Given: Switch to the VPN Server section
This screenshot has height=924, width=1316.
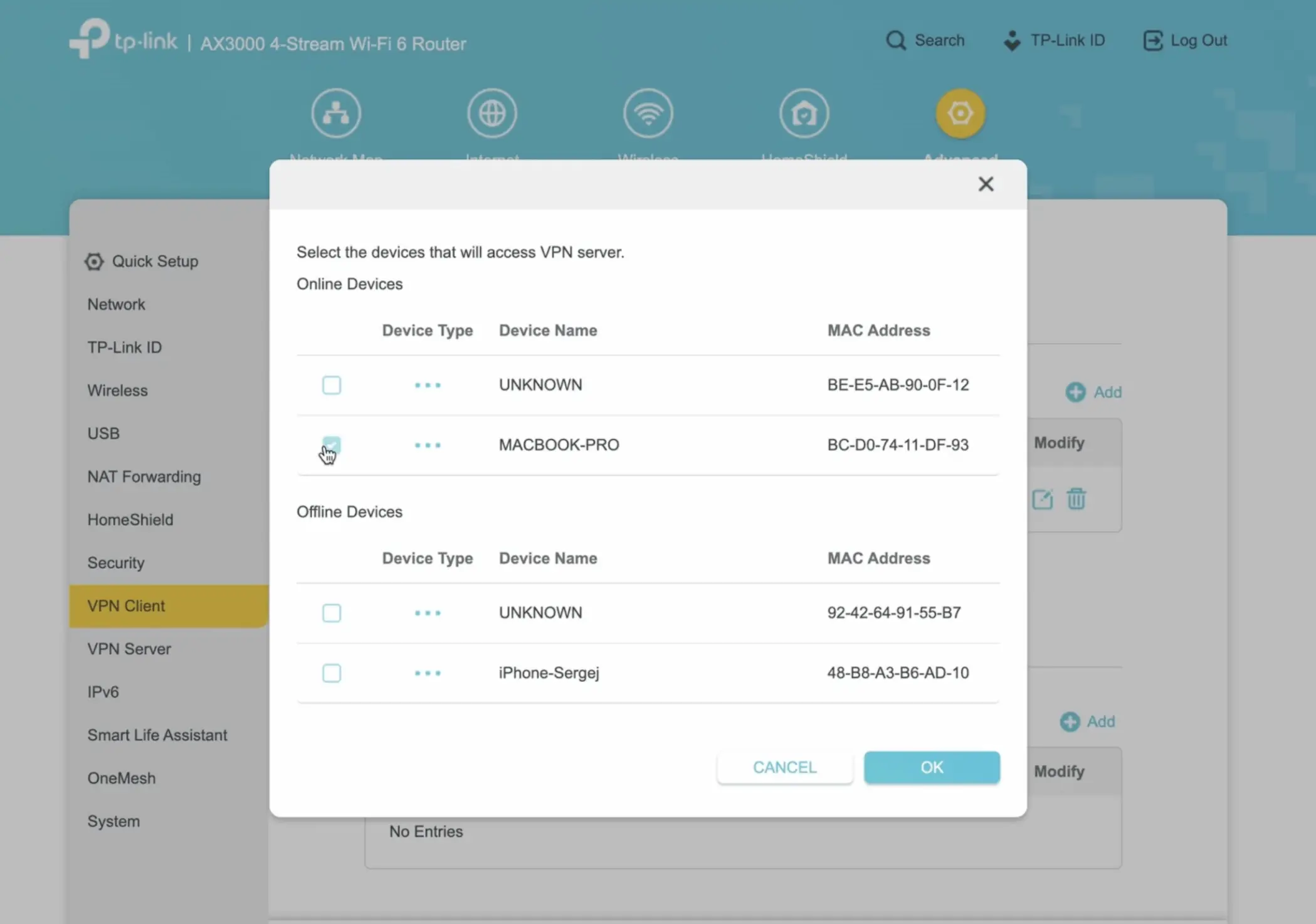Looking at the screenshot, I should tap(129, 649).
